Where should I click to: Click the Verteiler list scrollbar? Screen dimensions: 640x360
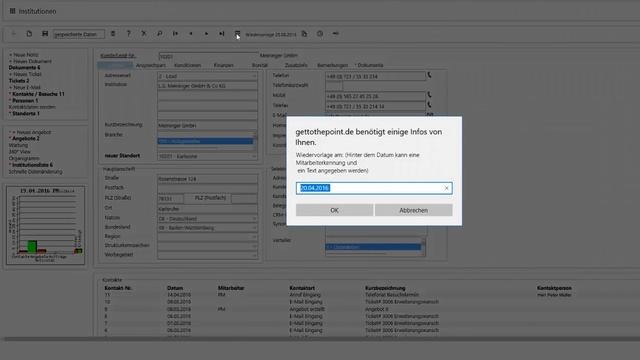coord(423,246)
